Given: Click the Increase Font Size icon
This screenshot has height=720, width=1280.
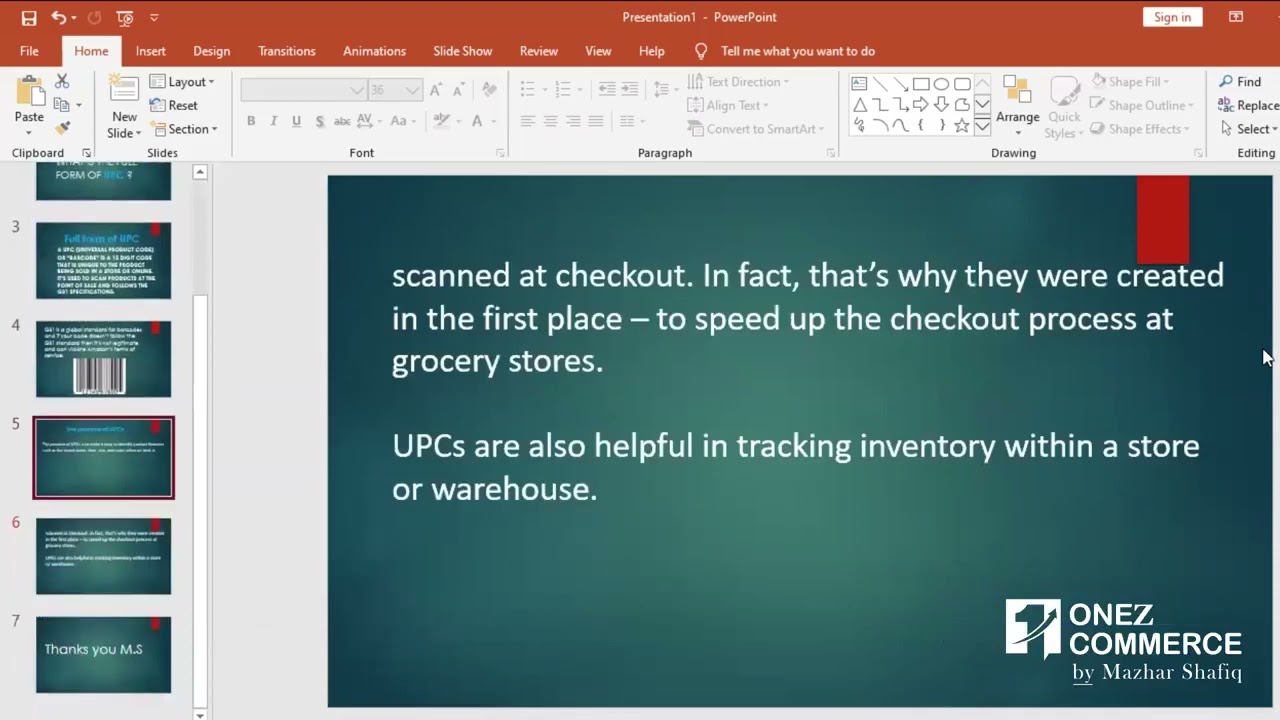Looking at the screenshot, I should [x=436, y=90].
